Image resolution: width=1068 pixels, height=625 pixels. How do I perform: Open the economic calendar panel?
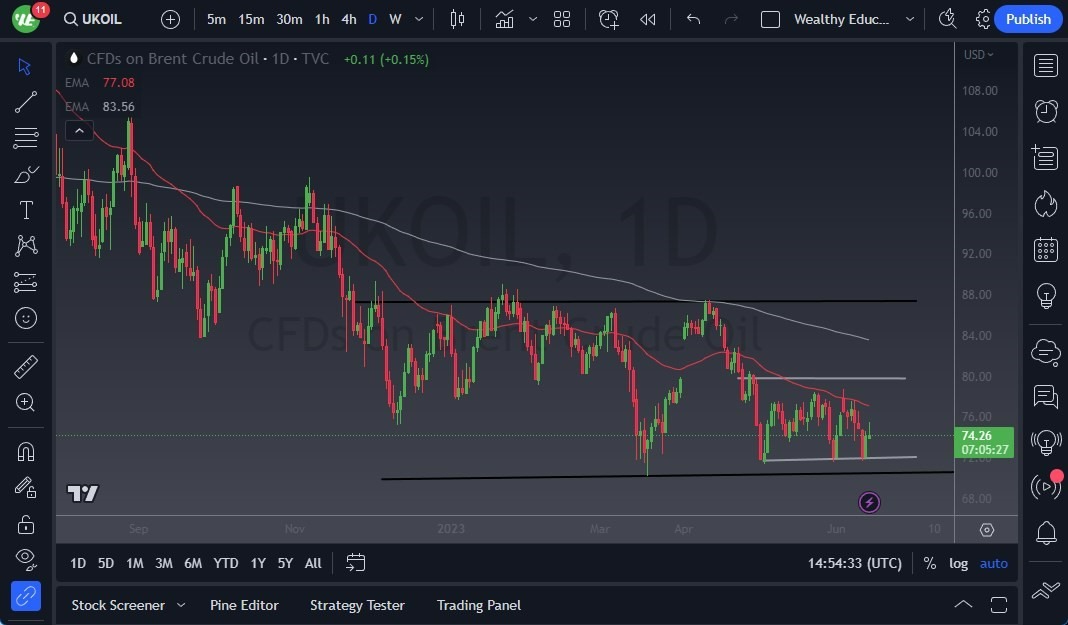click(1046, 250)
